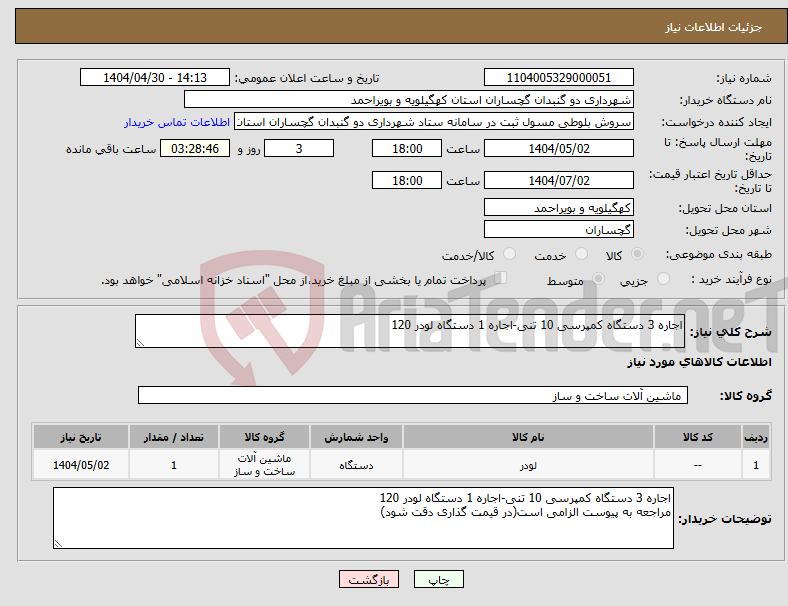Click the -- product code cell

click(698, 465)
